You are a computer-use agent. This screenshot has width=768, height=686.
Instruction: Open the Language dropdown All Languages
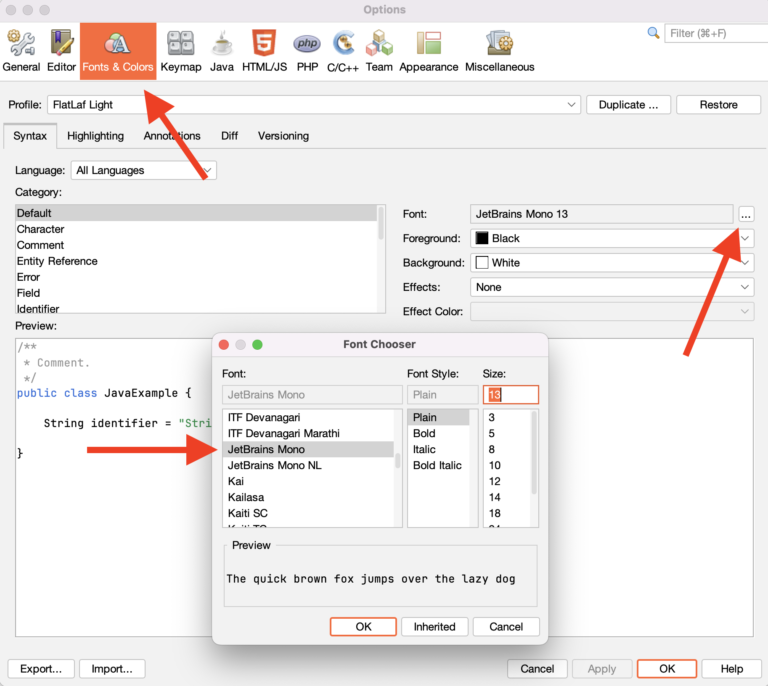(144, 170)
